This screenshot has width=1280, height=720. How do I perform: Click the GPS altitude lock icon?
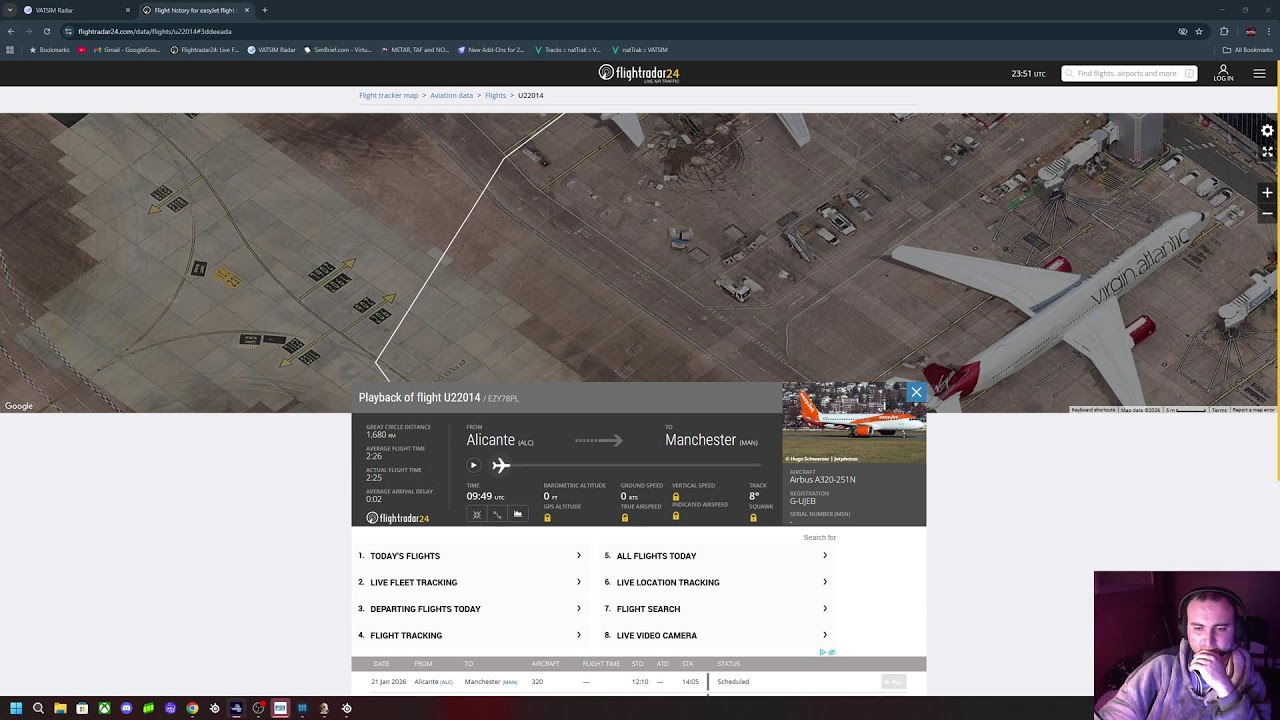point(547,518)
